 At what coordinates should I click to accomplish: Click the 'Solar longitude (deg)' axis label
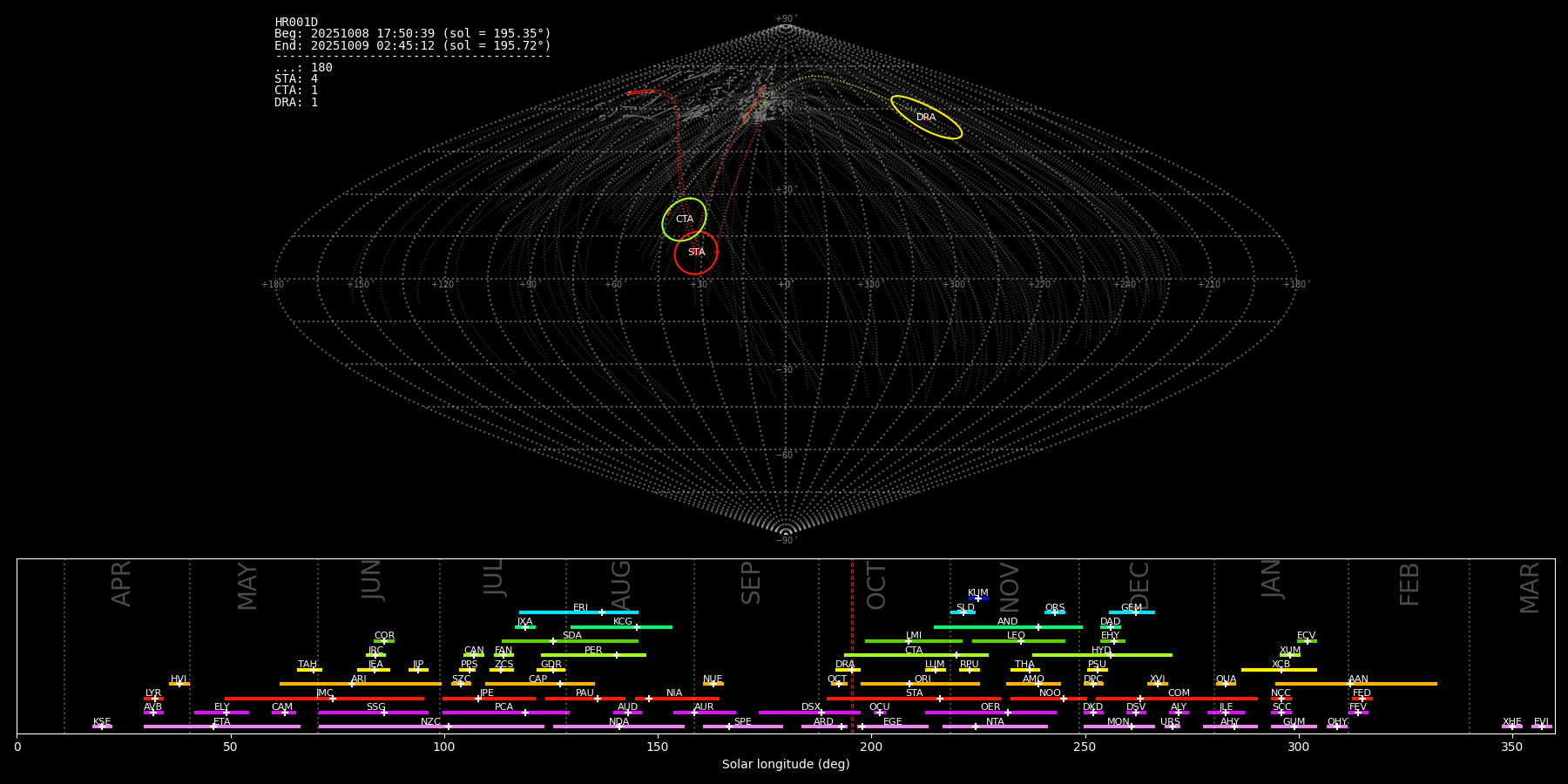pyautogui.click(x=786, y=765)
